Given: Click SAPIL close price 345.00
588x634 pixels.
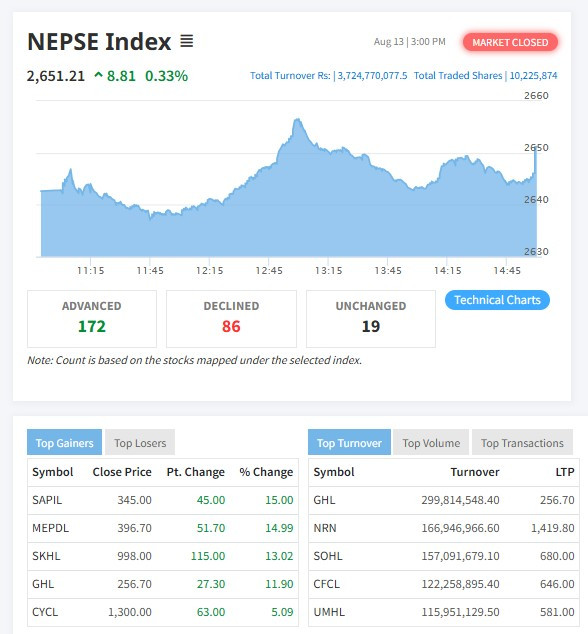Looking at the screenshot, I should coord(134,500).
